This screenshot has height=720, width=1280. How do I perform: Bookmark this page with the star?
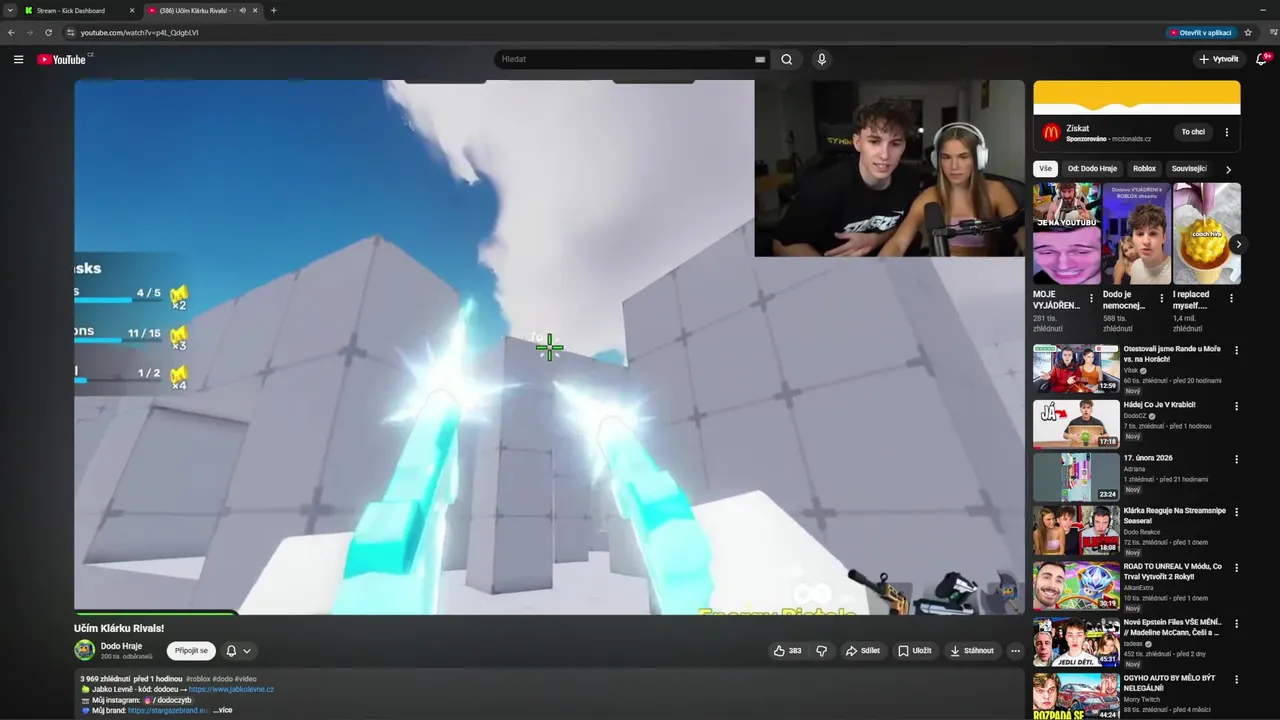pyautogui.click(x=1248, y=32)
